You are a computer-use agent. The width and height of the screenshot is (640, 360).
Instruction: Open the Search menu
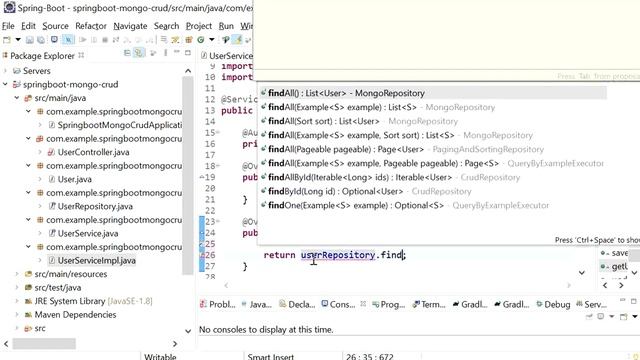(x=166, y=26)
